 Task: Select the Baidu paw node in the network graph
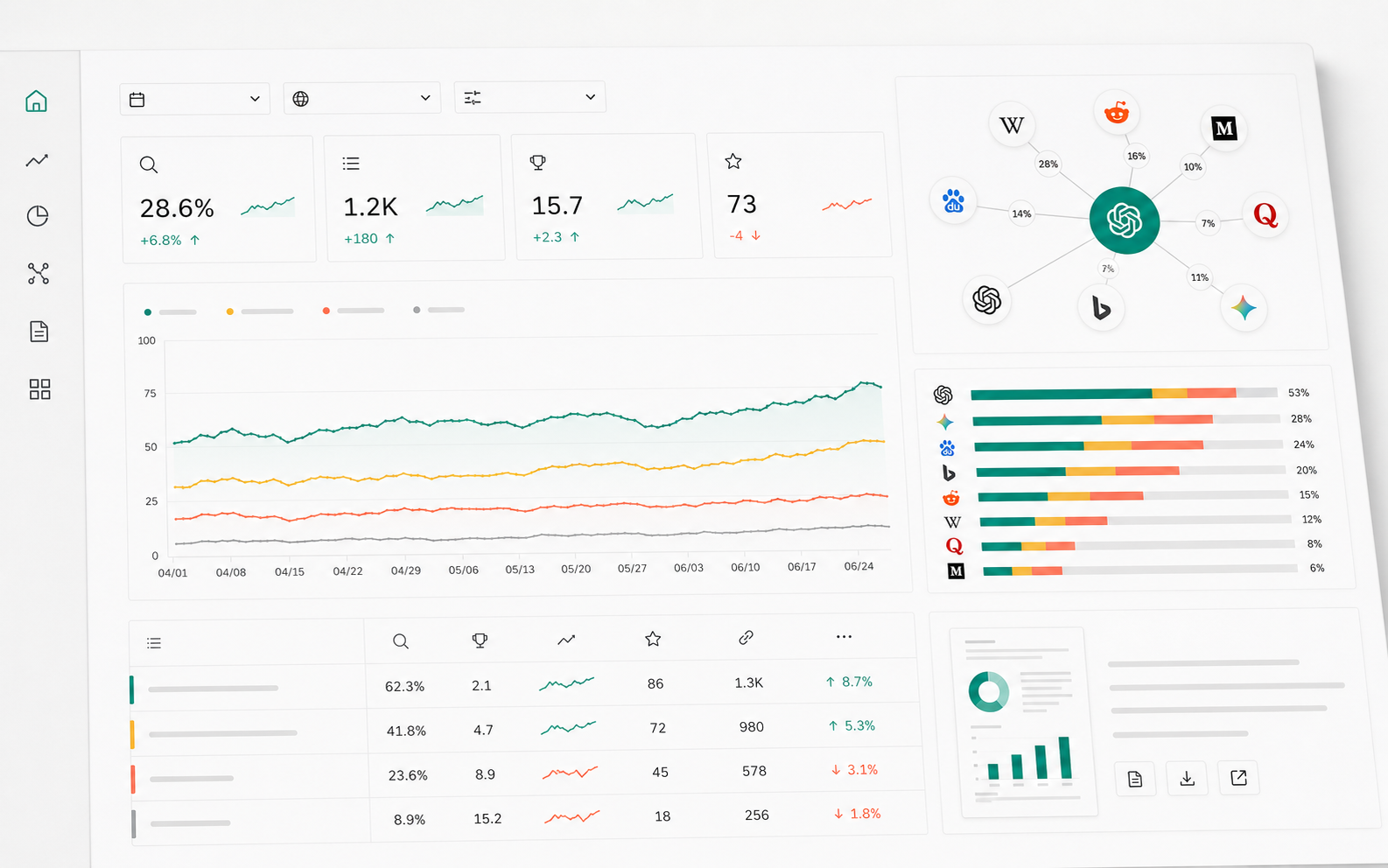pos(953,201)
